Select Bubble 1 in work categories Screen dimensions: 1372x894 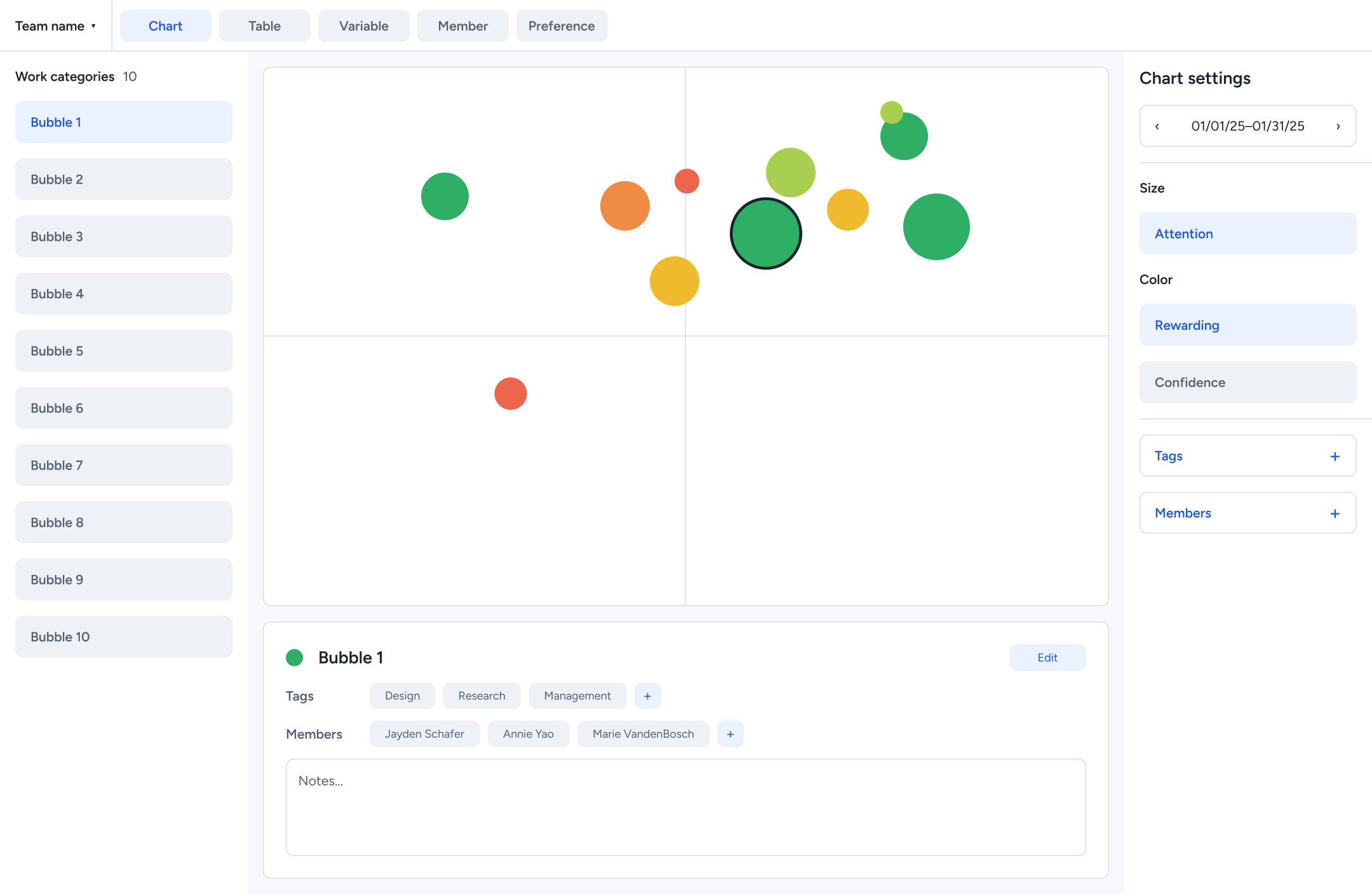coord(124,122)
